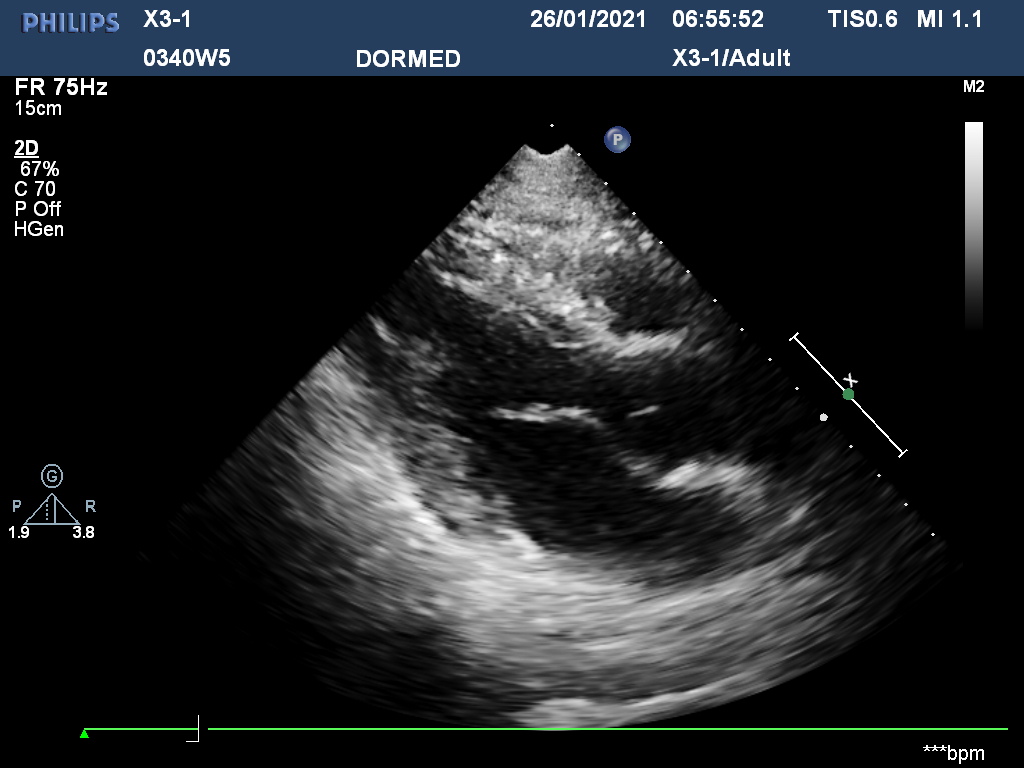Click the penetration-resolution triangle indicator
This screenshot has height=768, width=1024.
click(x=52, y=509)
